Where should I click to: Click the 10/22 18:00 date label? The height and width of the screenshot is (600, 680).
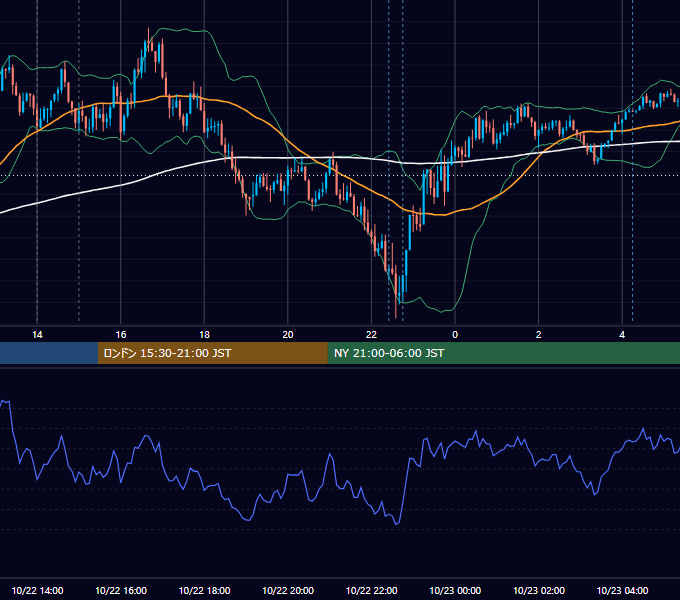point(204,590)
